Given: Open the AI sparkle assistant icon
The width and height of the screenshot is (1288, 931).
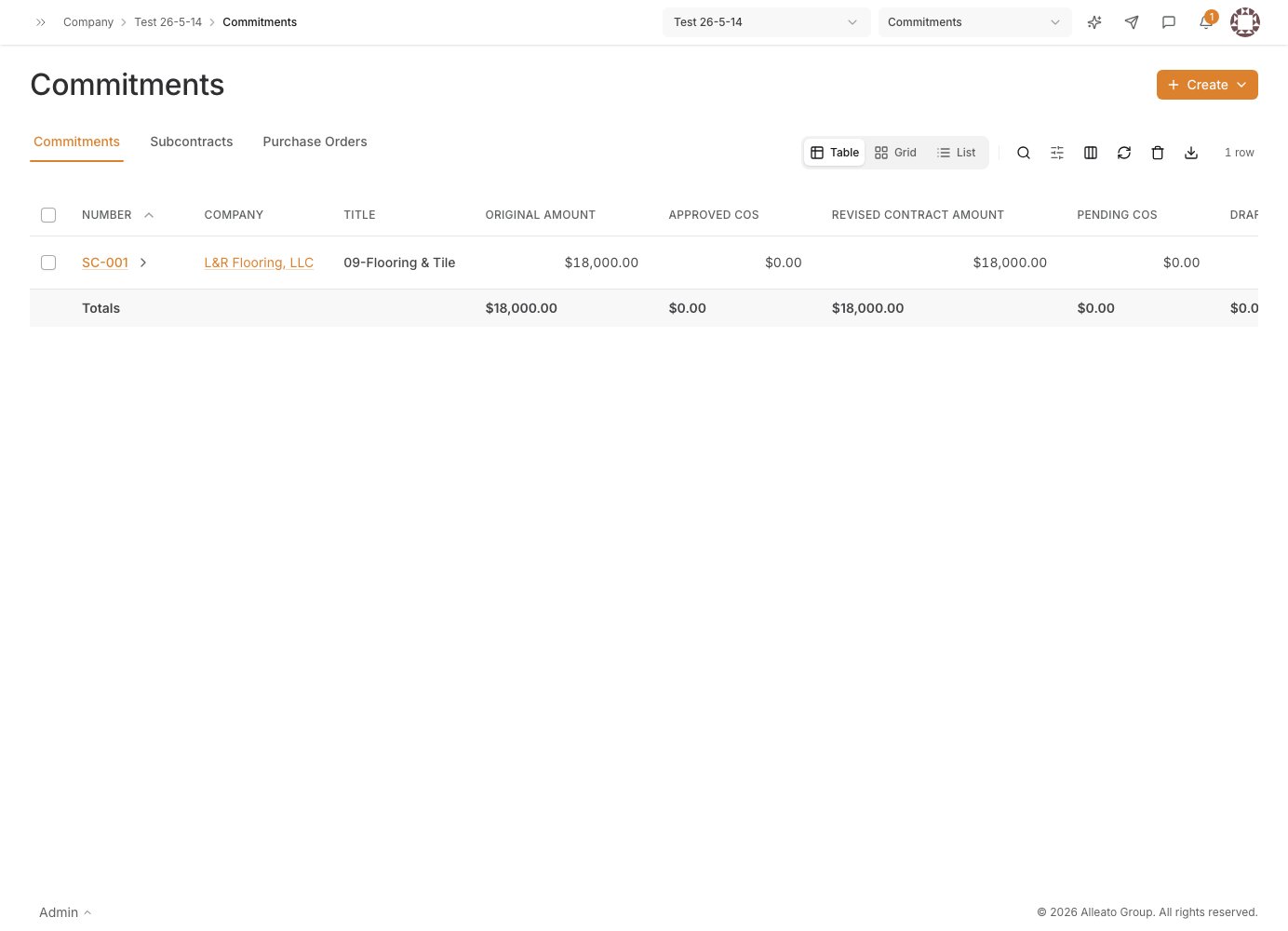Looking at the screenshot, I should [x=1094, y=22].
